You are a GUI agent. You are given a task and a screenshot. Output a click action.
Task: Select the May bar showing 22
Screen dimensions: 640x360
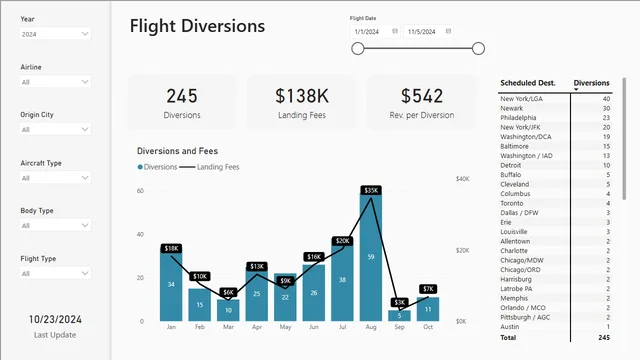285,297
